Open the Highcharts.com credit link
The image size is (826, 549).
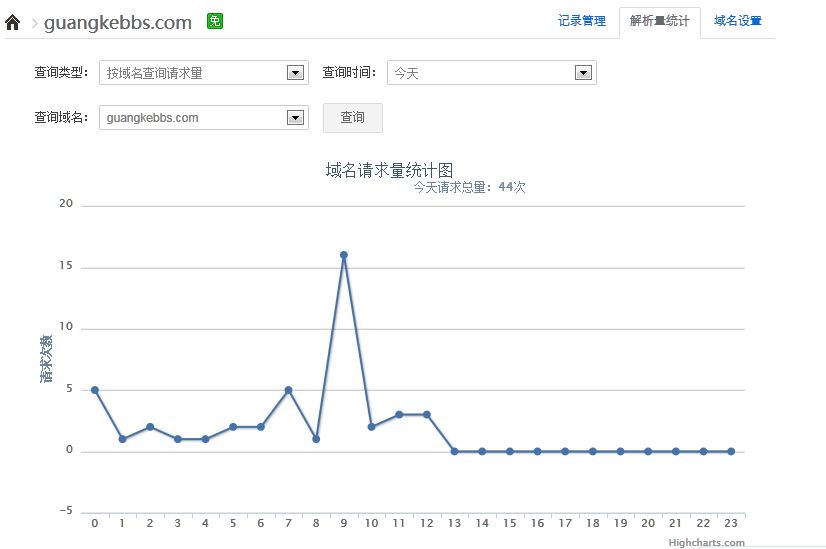pos(706,543)
